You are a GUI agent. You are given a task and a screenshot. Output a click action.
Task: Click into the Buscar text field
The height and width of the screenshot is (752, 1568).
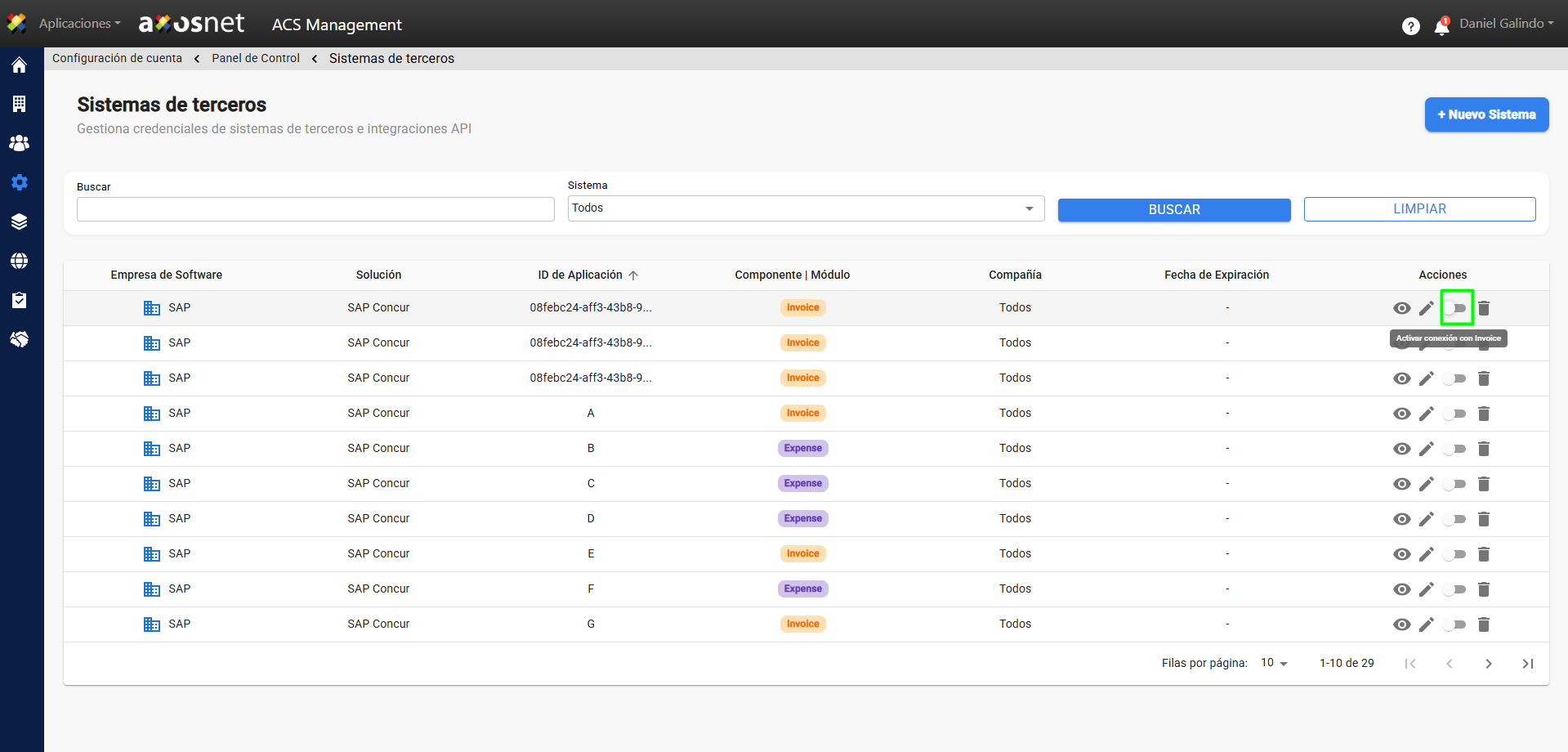(x=315, y=209)
